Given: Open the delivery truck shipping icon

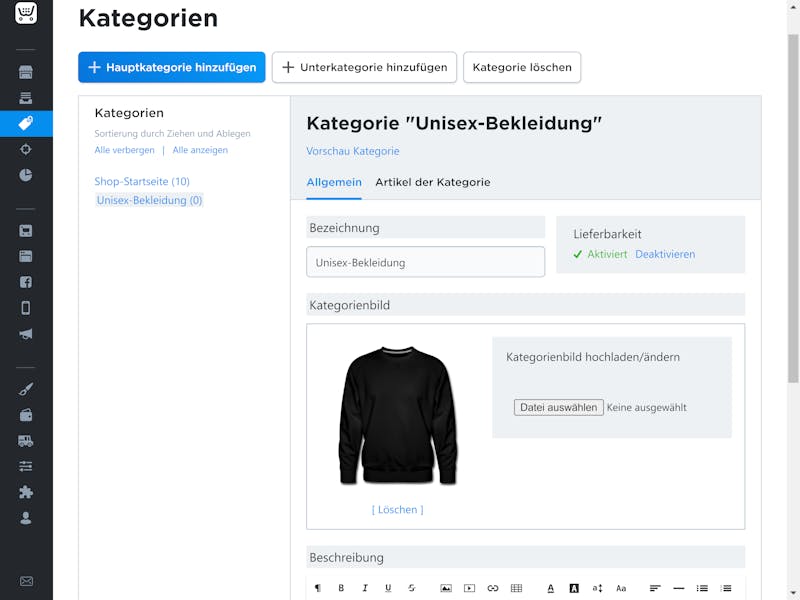Looking at the screenshot, I should click(x=26, y=441).
